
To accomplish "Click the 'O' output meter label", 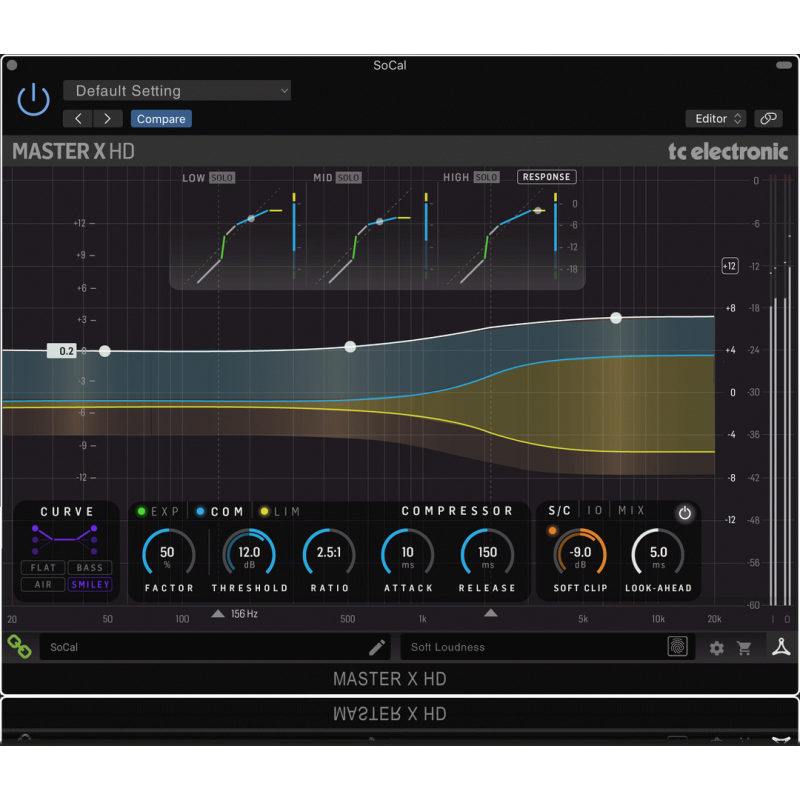I will 787,619.
